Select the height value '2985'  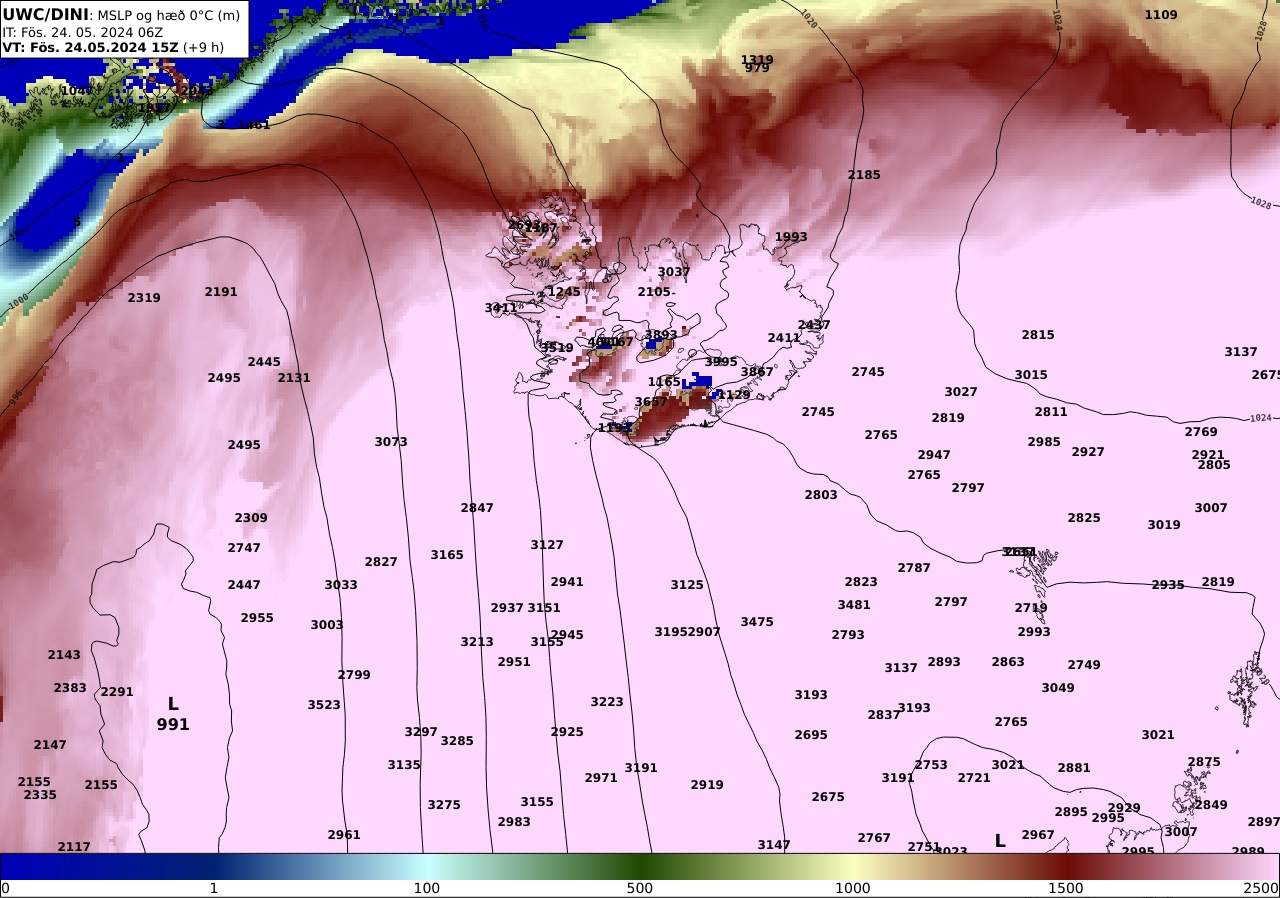click(1044, 442)
